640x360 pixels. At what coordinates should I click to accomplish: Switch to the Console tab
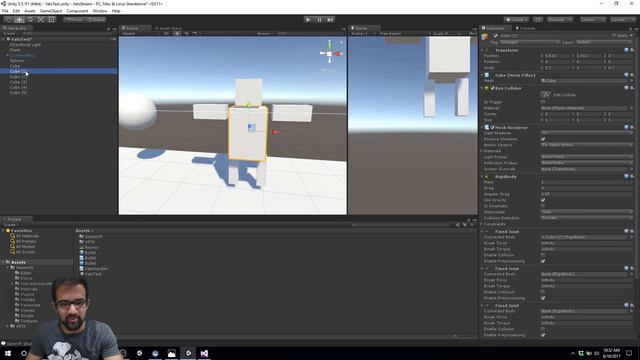coord(525,28)
